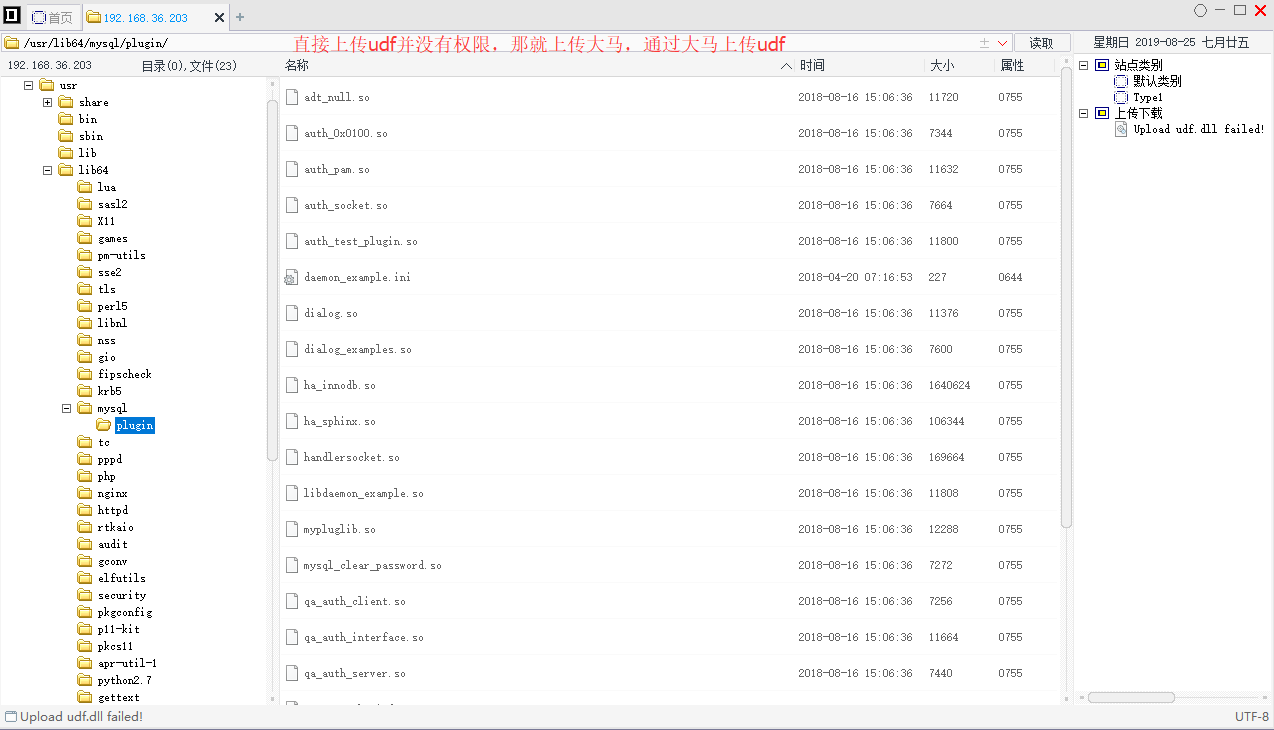Collapse the 'lib64' tree node
Viewport: 1274px width, 730px height.
47,170
